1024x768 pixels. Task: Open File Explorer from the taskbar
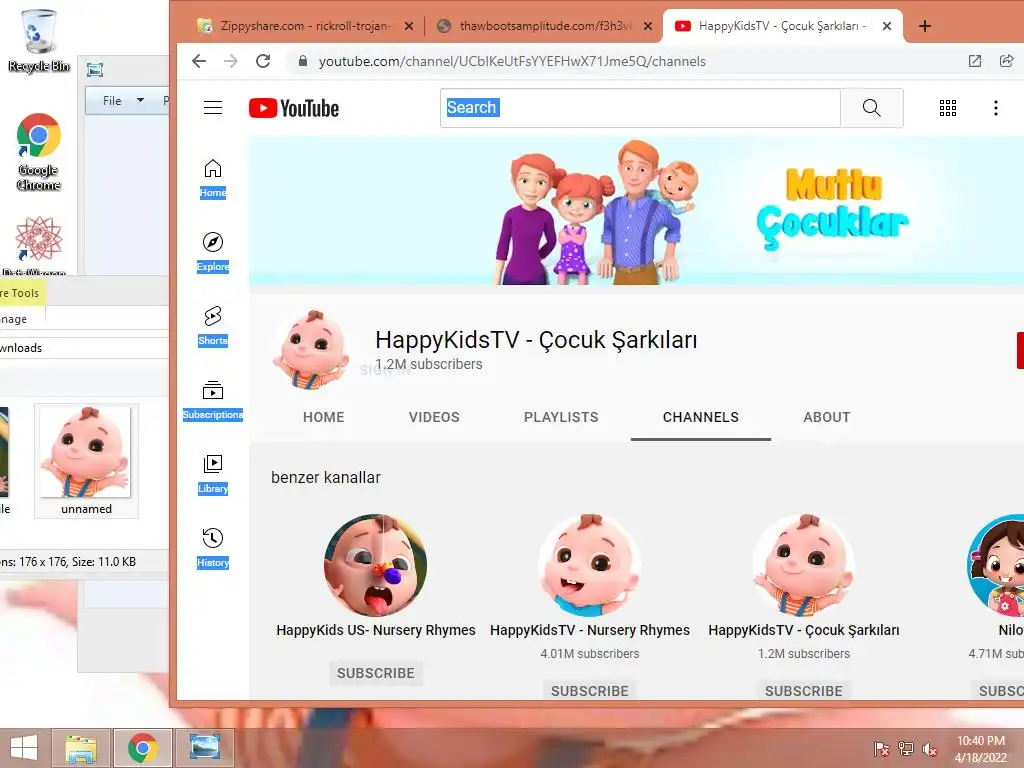click(81, 748)
